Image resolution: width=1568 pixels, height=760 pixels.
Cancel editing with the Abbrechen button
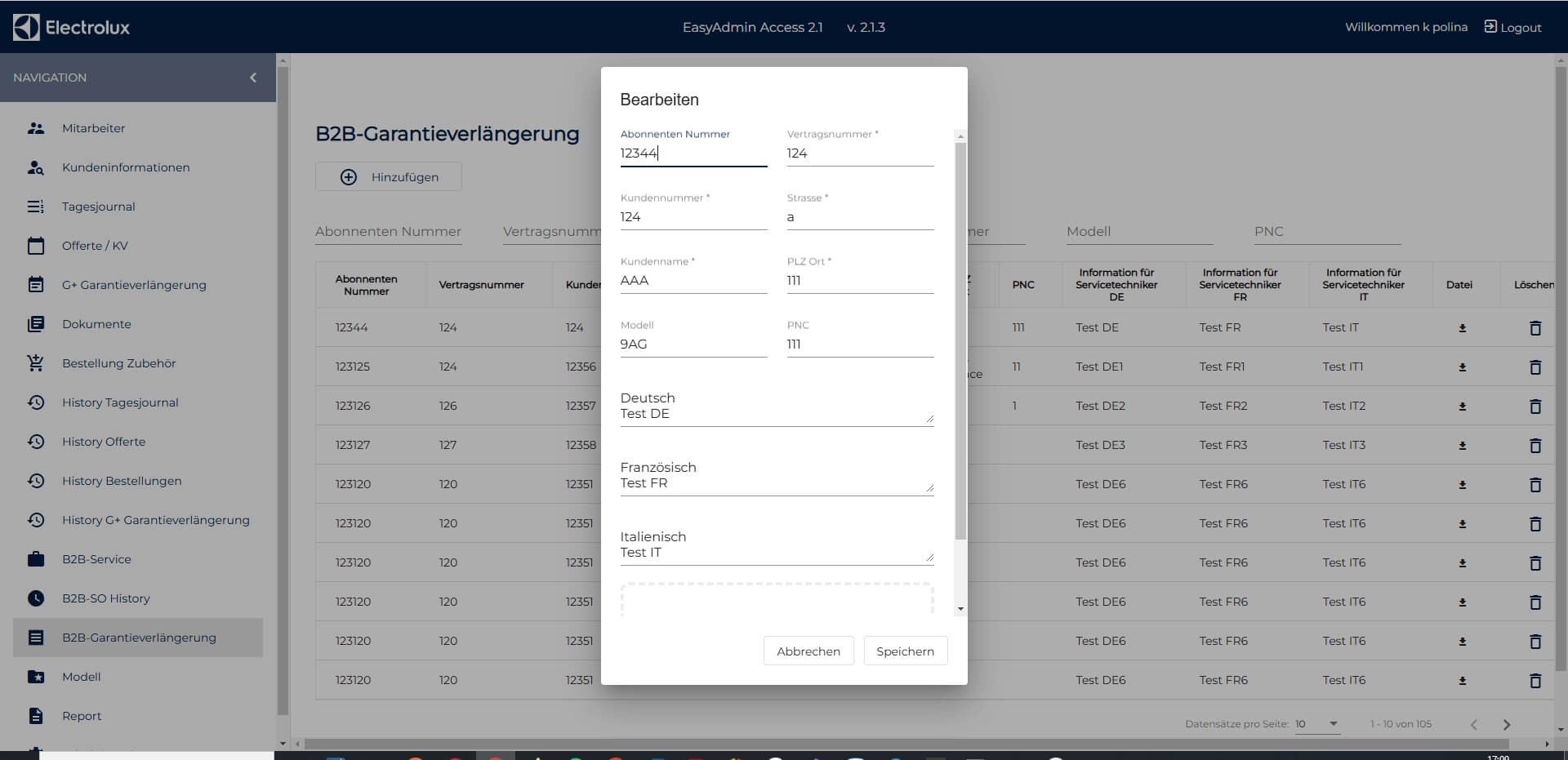[808, 651]
